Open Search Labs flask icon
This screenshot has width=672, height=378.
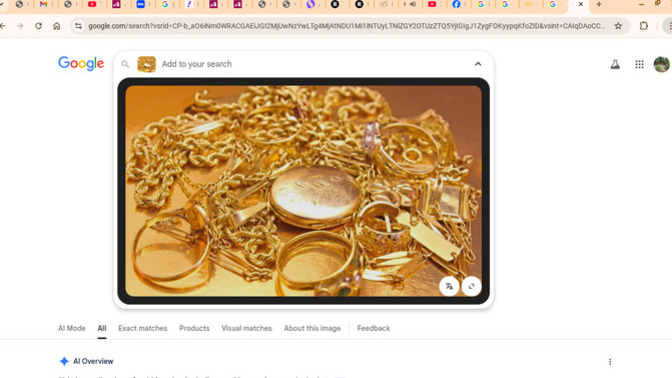point(615,64)
